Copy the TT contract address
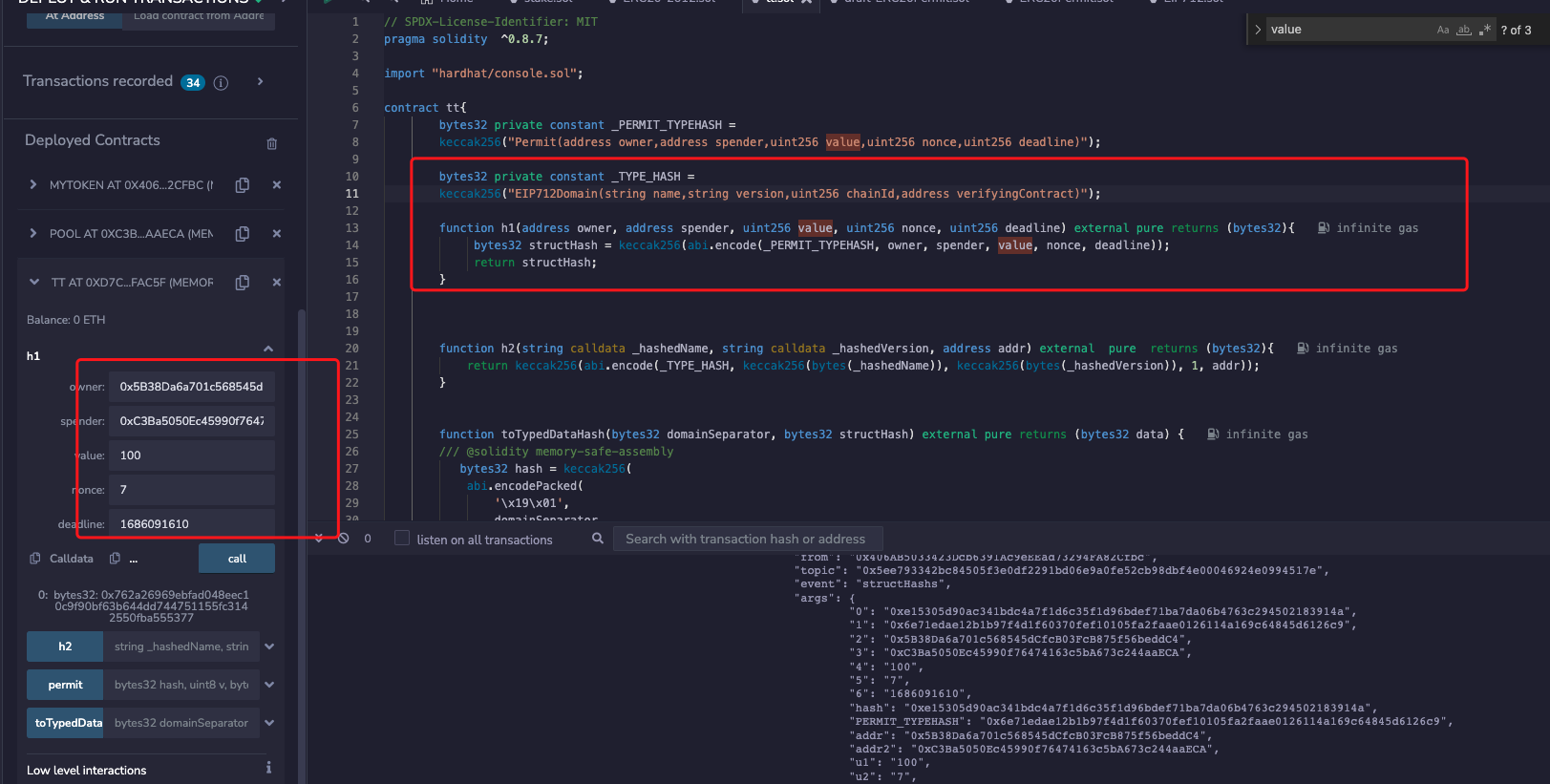 coord(243,283)
